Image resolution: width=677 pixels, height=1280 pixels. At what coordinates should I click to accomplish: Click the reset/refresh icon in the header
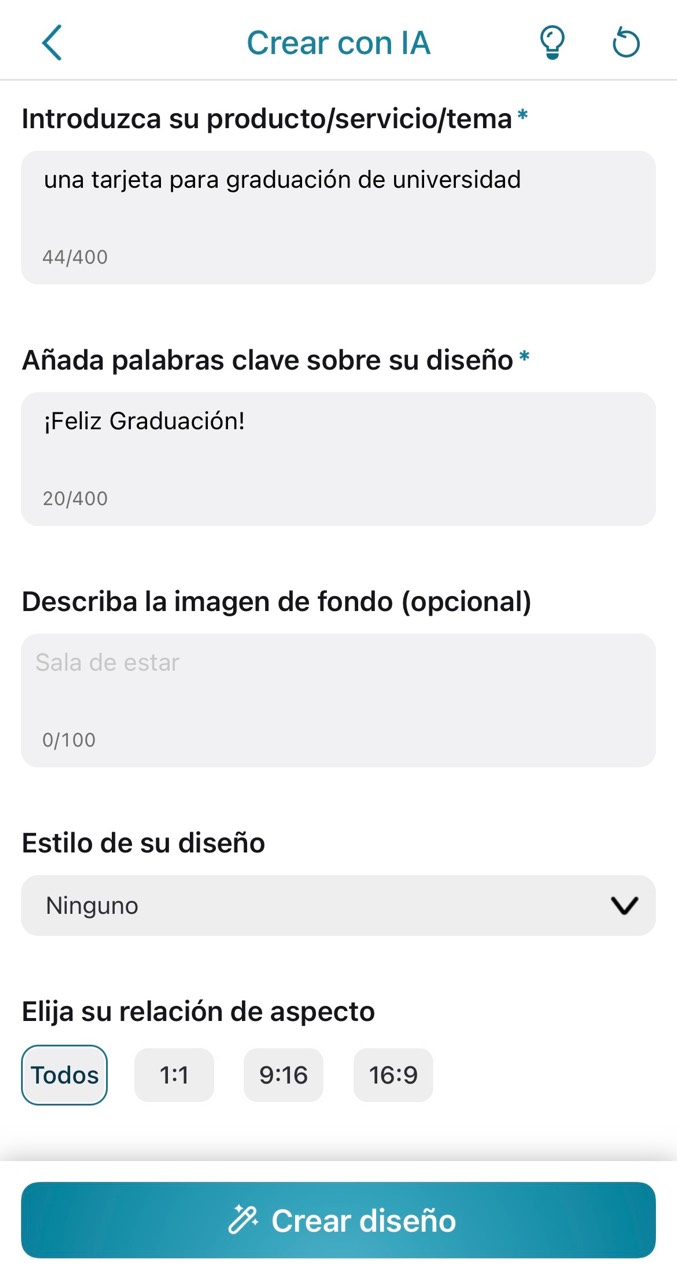click(x=625, y=42)
